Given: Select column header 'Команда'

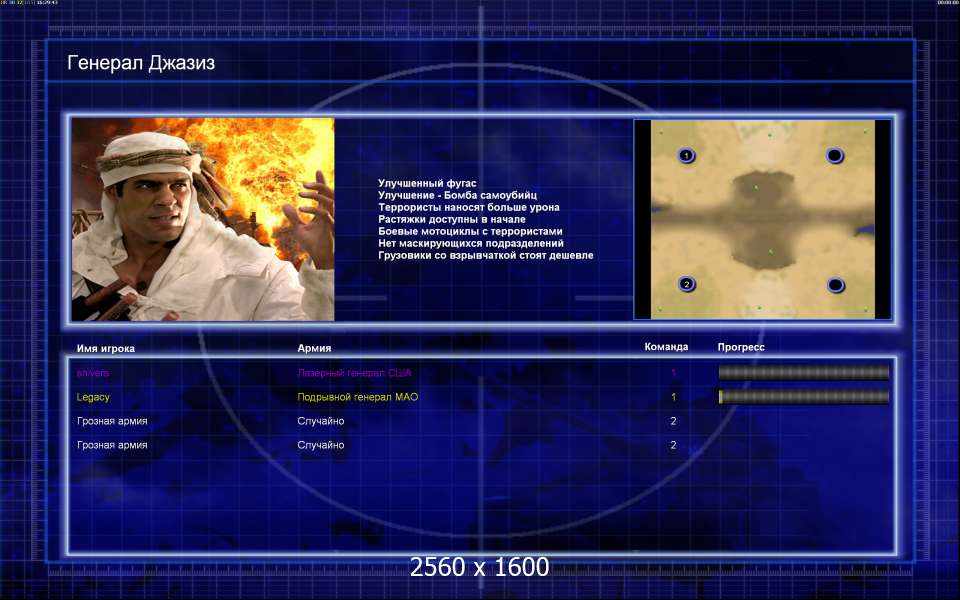Looking at the screenshot, I should (666, 347).
